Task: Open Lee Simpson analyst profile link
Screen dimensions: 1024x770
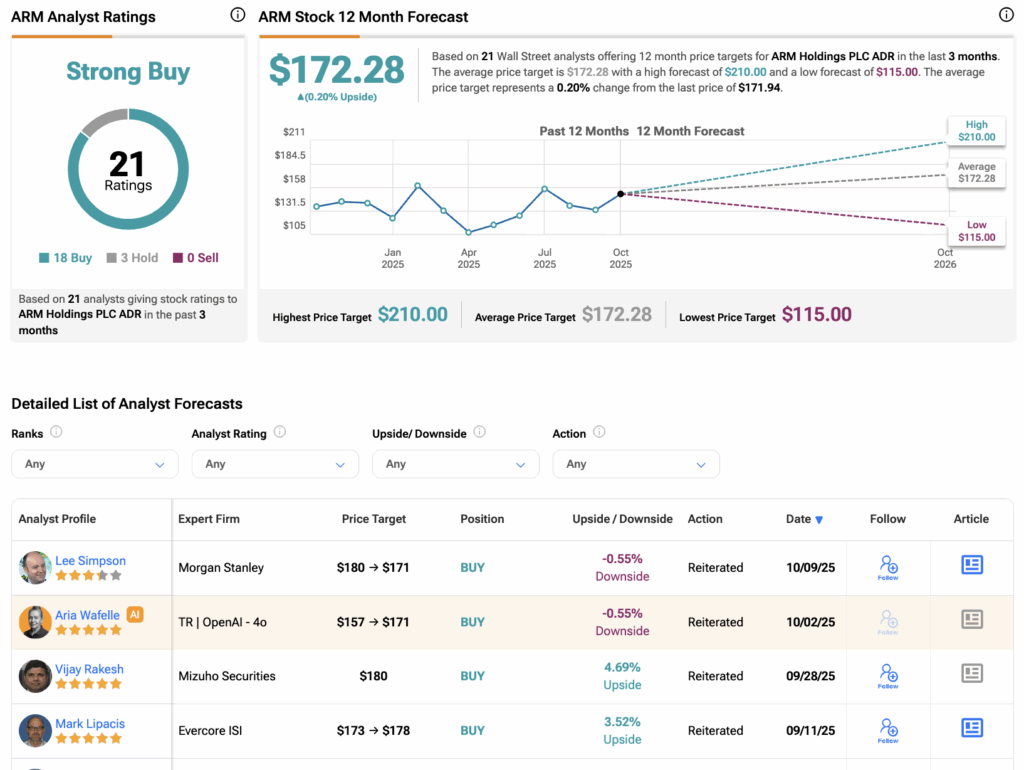Action: click(90, 561)
